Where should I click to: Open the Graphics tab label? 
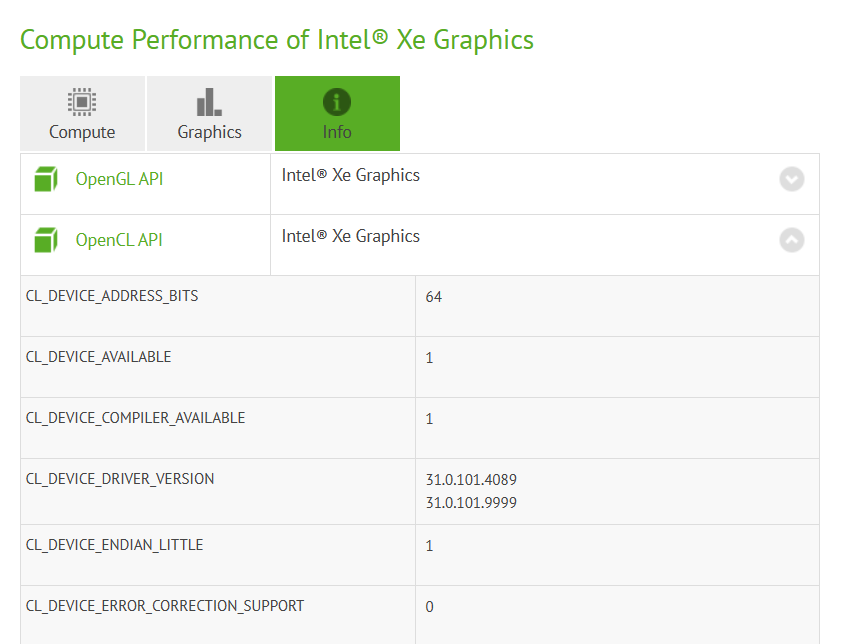[209, 132]
